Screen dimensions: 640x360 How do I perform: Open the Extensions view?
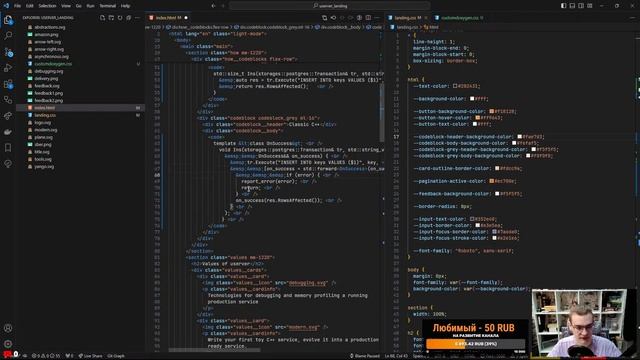(8, 84)
